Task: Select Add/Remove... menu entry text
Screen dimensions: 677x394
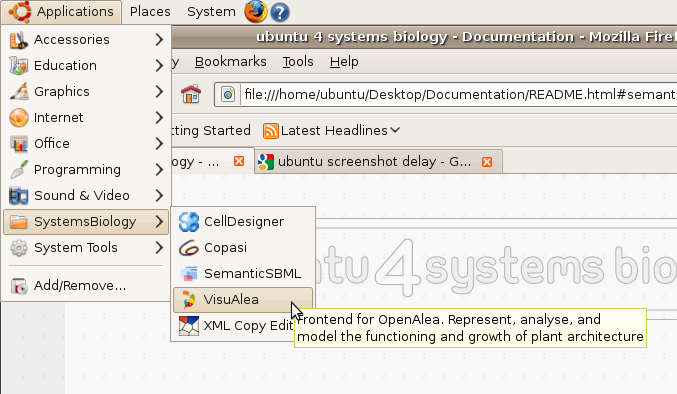Action: coord(80,286)
